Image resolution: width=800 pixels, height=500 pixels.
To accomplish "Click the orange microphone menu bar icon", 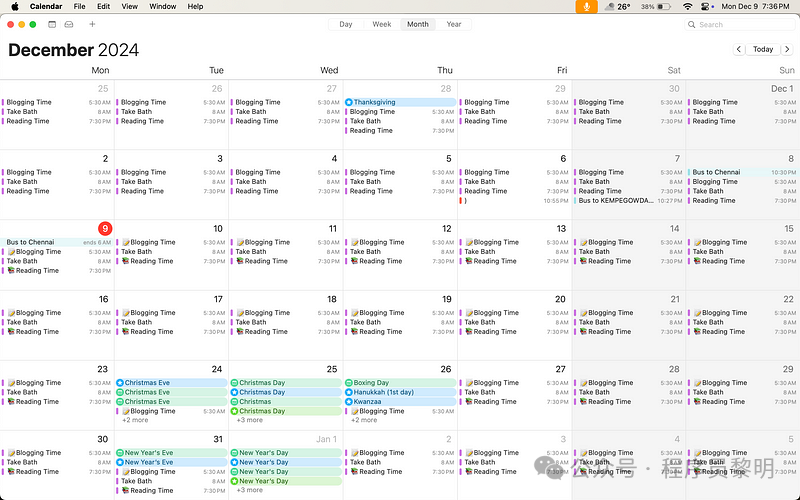I will tap(587, 7).
